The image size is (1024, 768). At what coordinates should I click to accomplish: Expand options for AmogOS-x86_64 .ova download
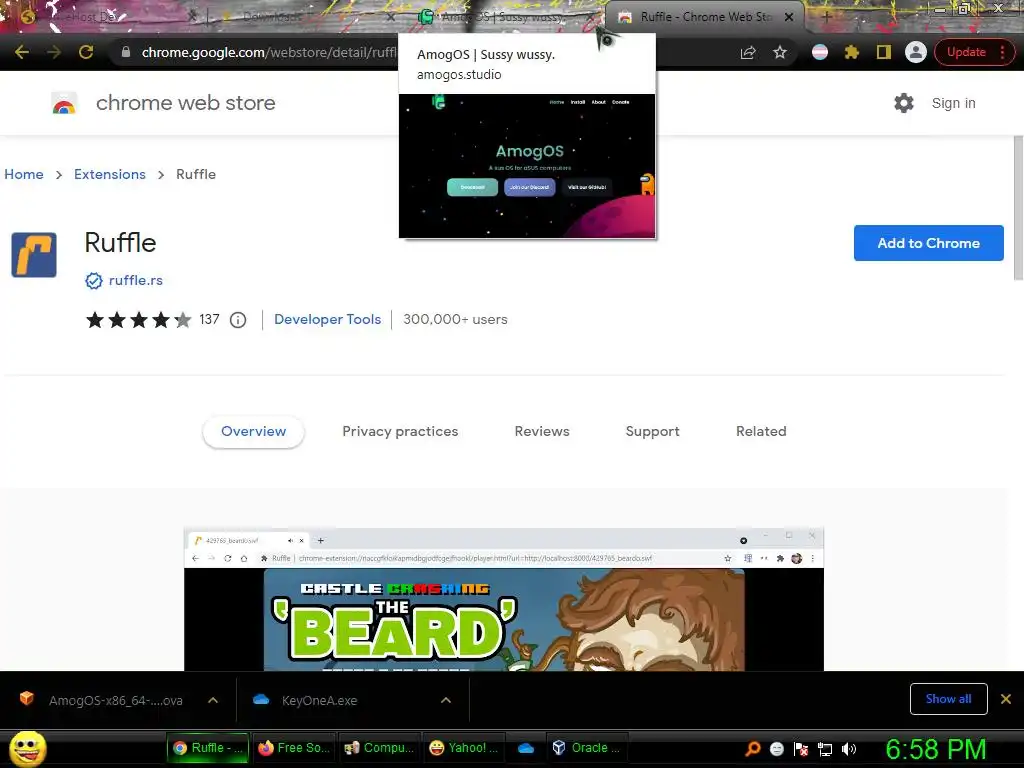tap(213, 700)
